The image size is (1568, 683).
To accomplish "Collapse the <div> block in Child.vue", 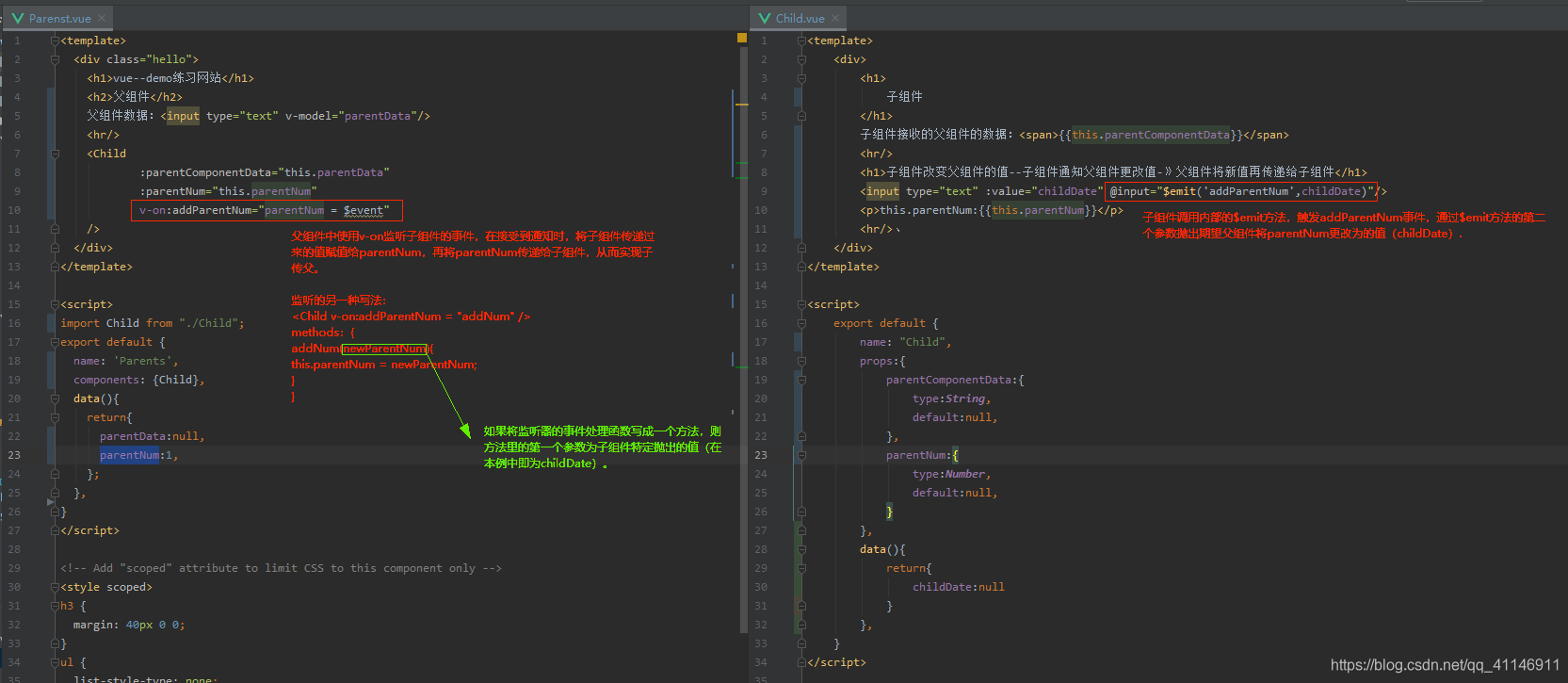I will 801,59.
